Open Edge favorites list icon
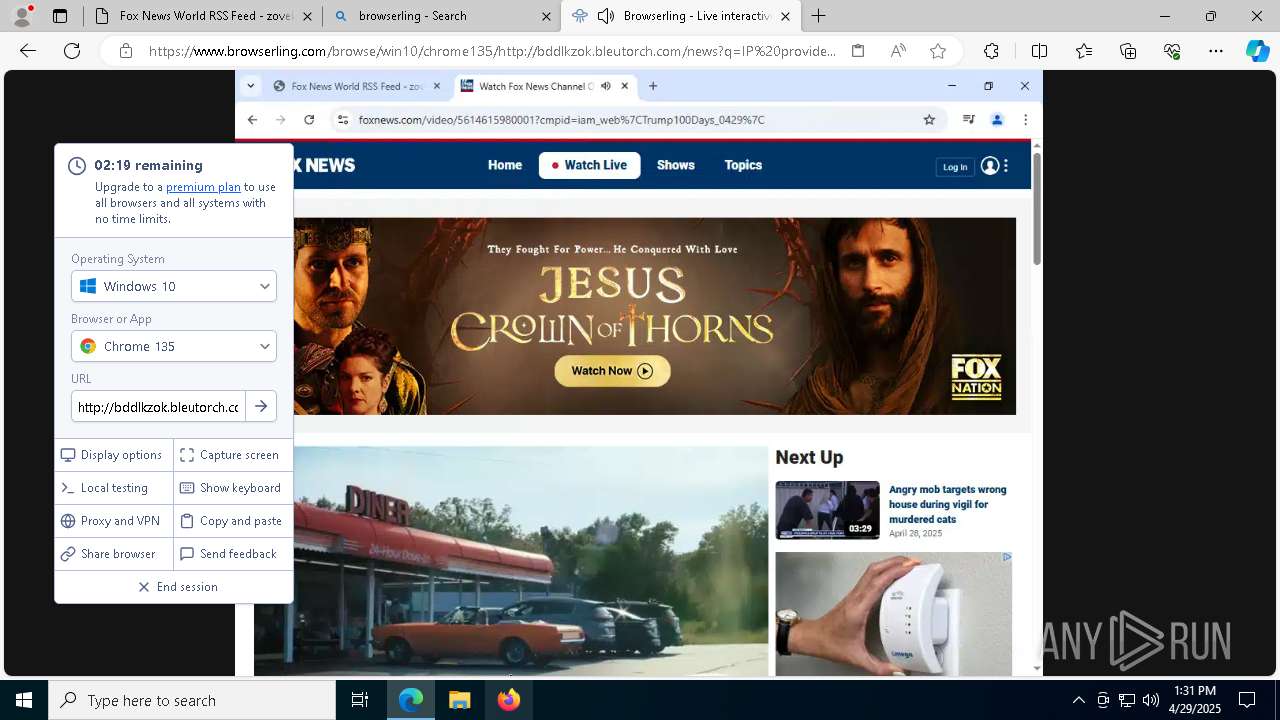Image resolution: width=1280 pixels, height=720 pixels. tap(1084, 51)
